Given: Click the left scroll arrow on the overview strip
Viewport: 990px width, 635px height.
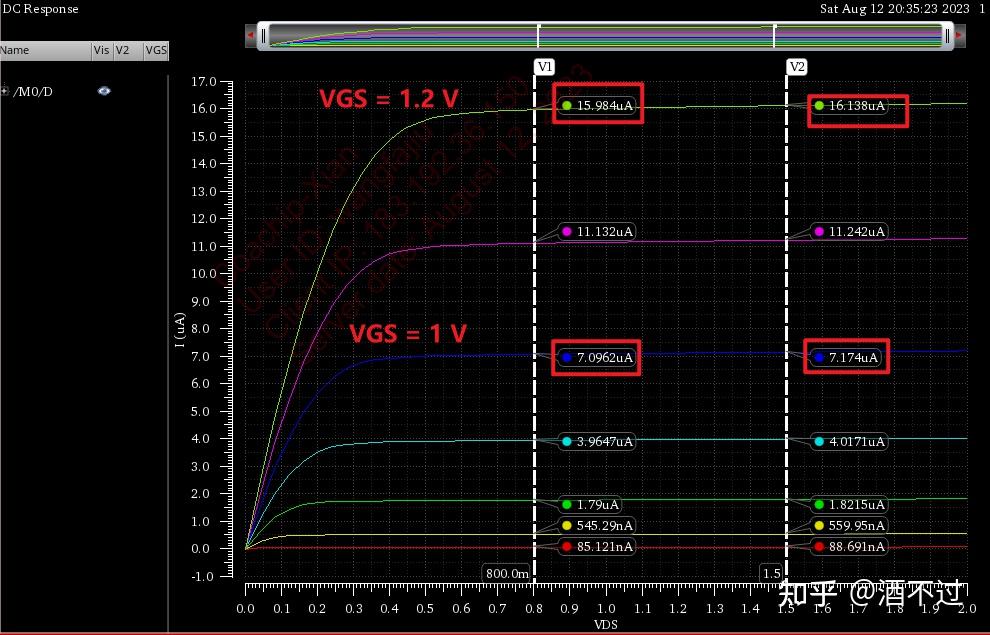Looking at the screenshot, I should tap(248, 35).
